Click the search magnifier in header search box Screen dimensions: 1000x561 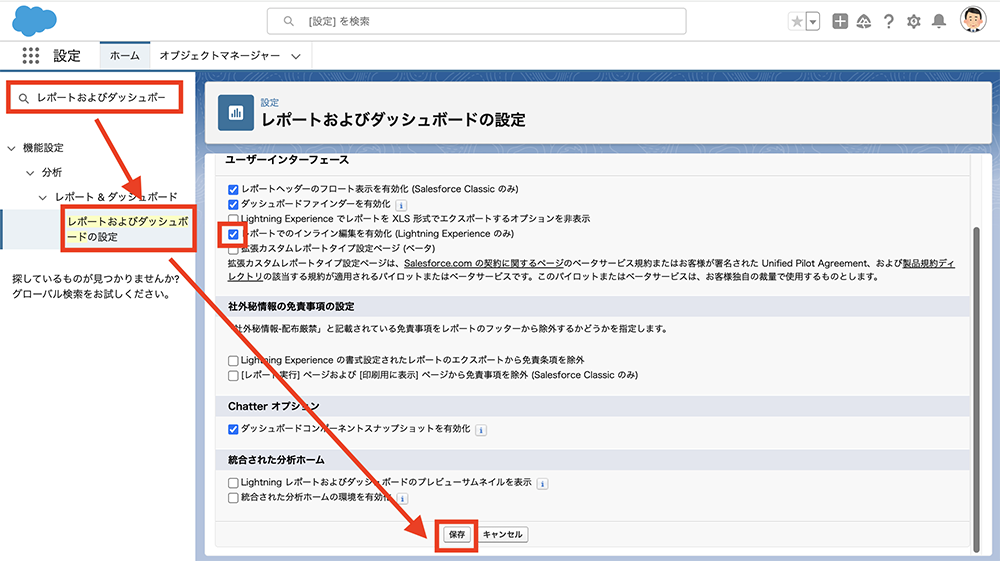288,21
